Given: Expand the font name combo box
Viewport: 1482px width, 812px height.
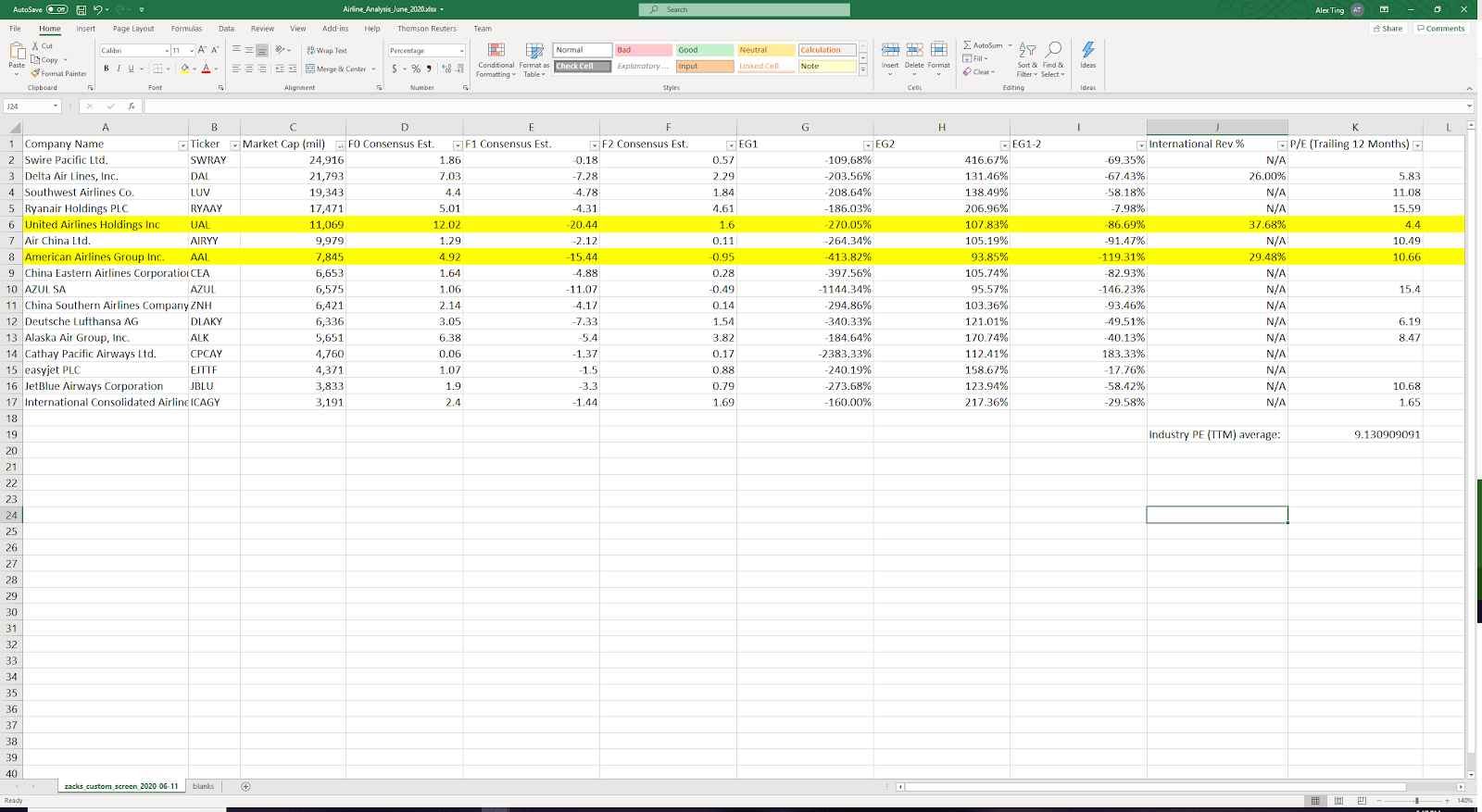Looking at the screenshot, I should coord(167,50).
